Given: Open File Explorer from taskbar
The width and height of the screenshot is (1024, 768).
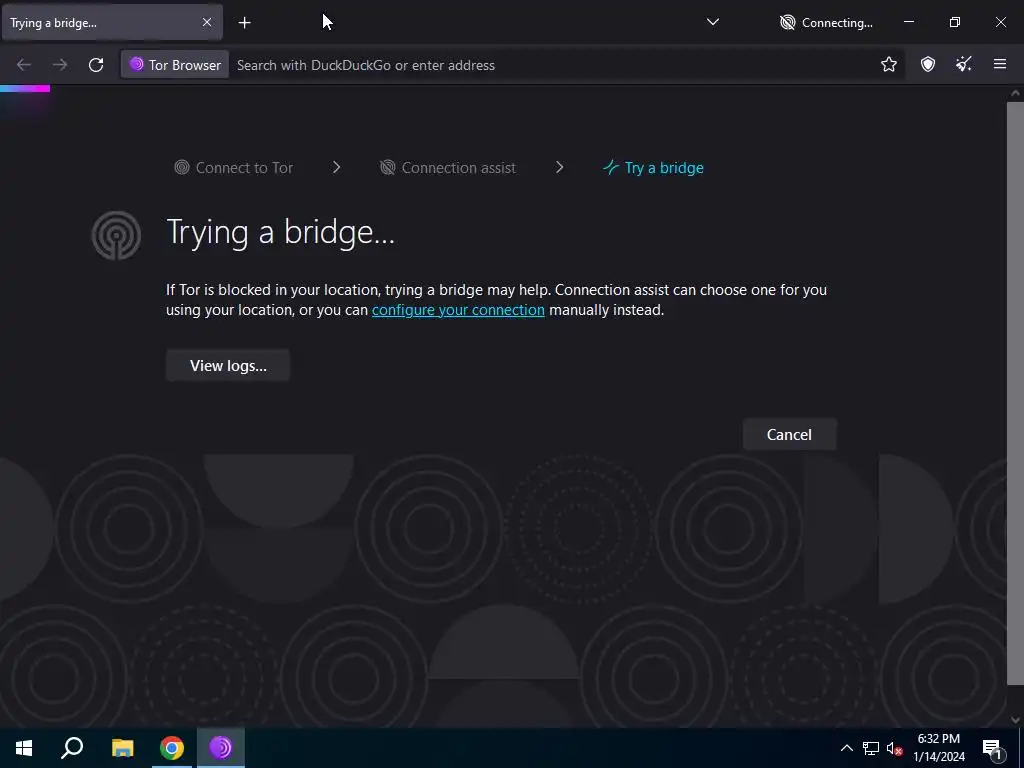Looking at the screenshot, I should click(122, 748).
